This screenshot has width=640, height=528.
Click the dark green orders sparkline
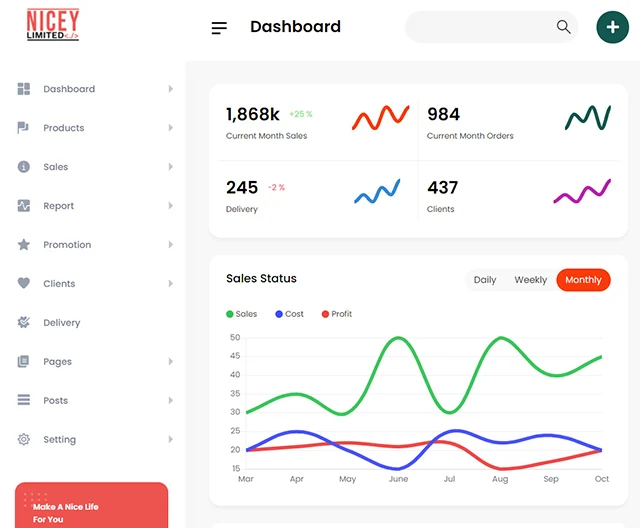click(x=588, y=118)
